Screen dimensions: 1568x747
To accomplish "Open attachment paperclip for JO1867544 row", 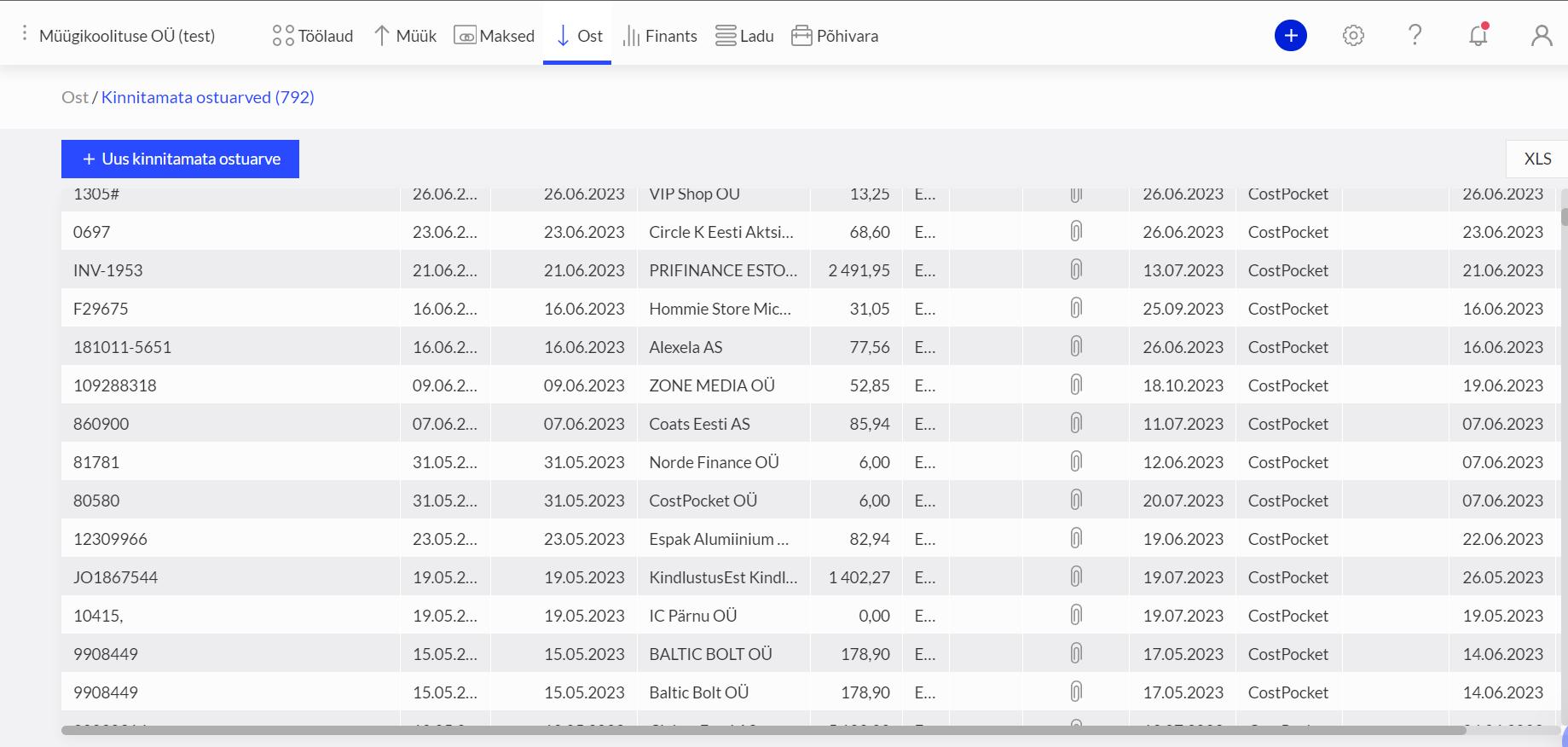I will [x=1076, y=576].
